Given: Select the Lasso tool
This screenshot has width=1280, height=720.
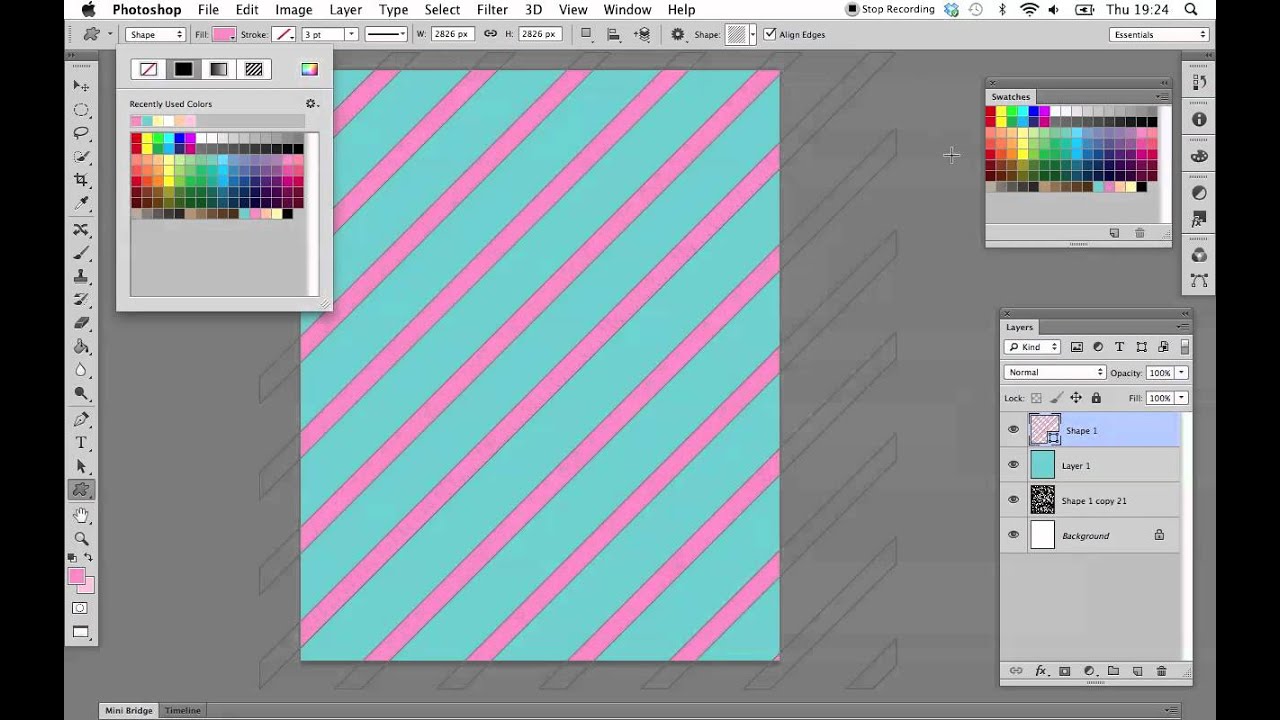Looking at the screenshot, I should pyautogui.click(x=81, y=133).
